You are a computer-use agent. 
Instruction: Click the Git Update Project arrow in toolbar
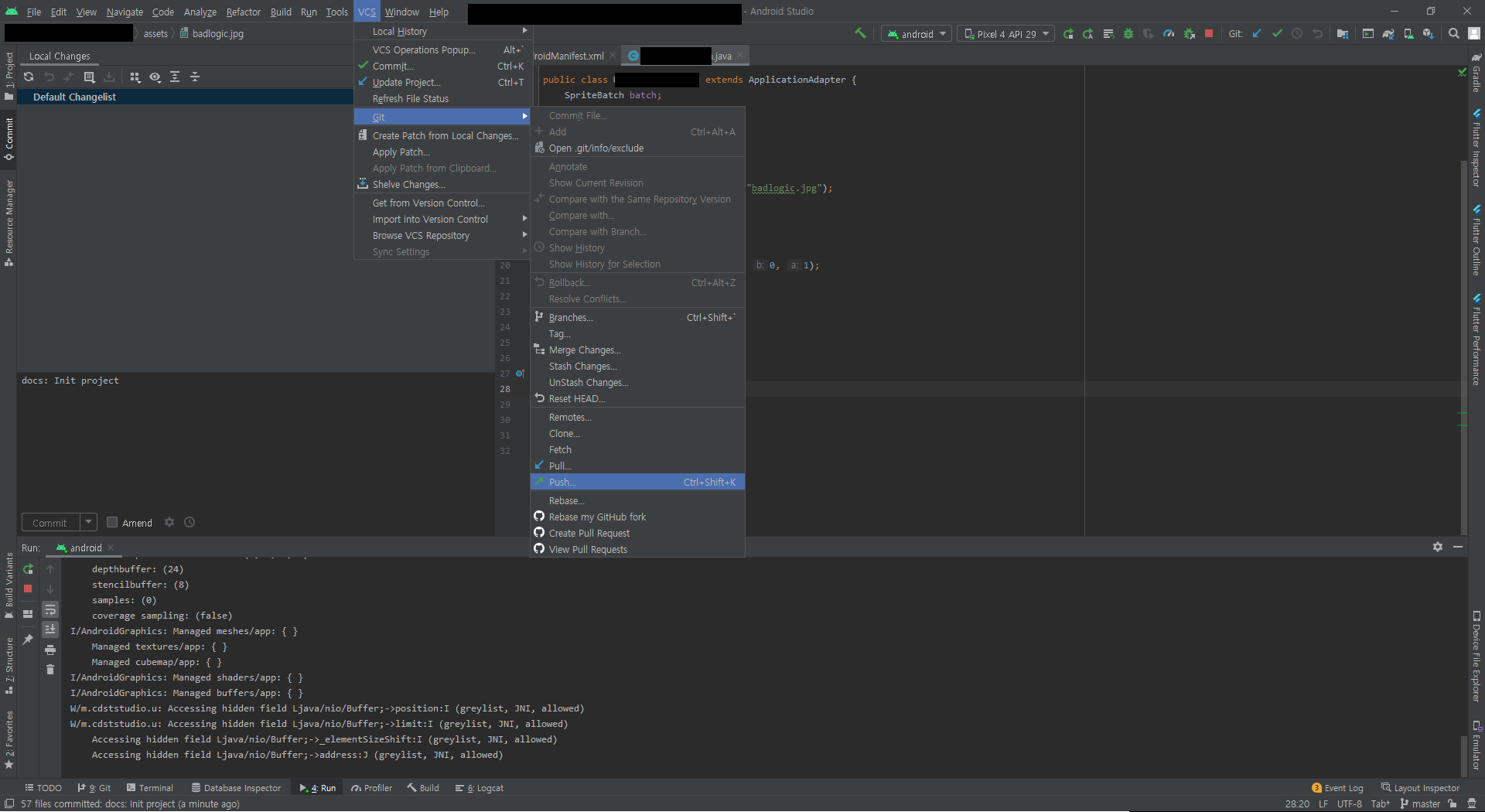click(1257, 33)
